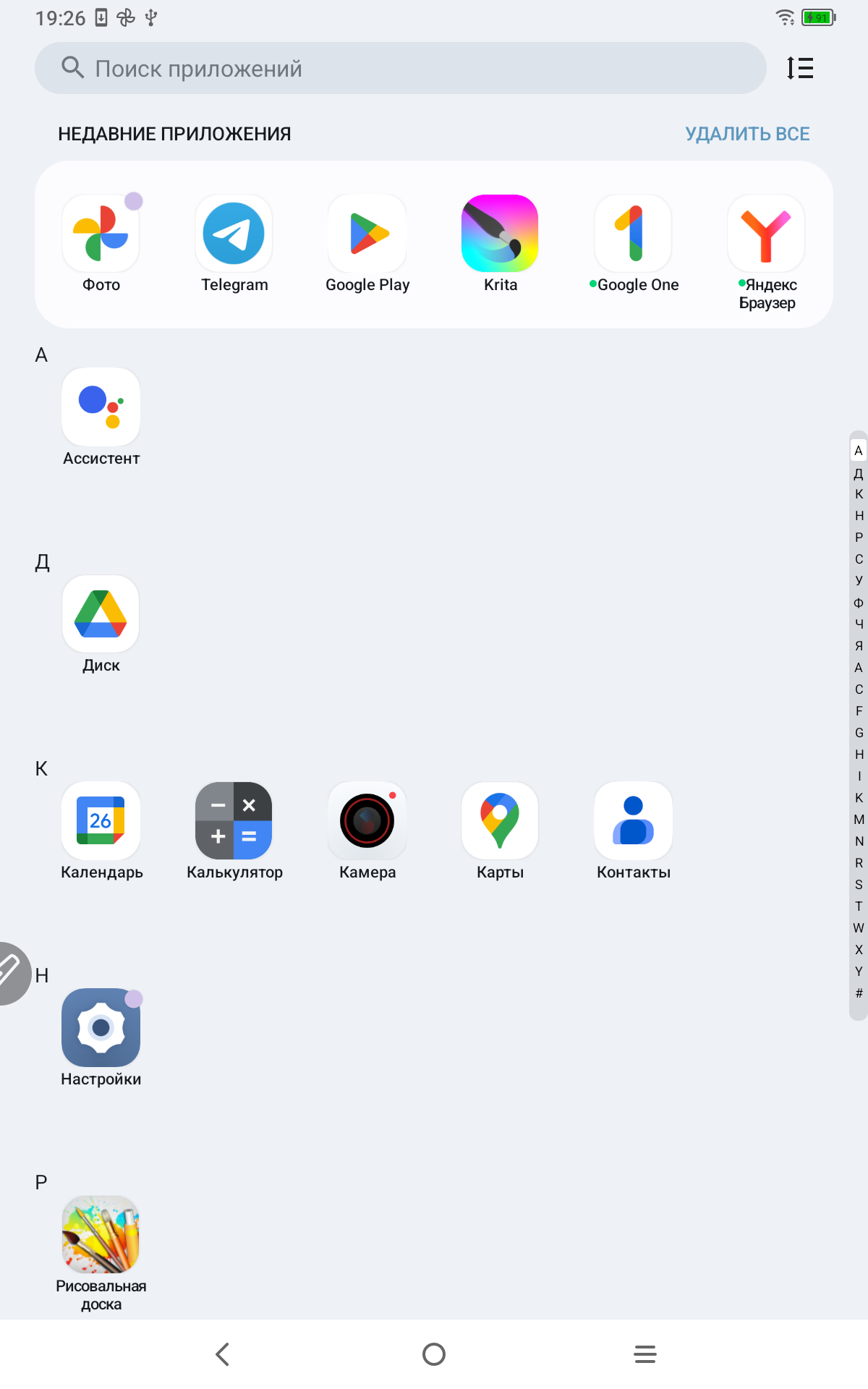Click УДАЛИТЬ ВСЕ to clear recent apps
868x1389 pixels.
747,134
